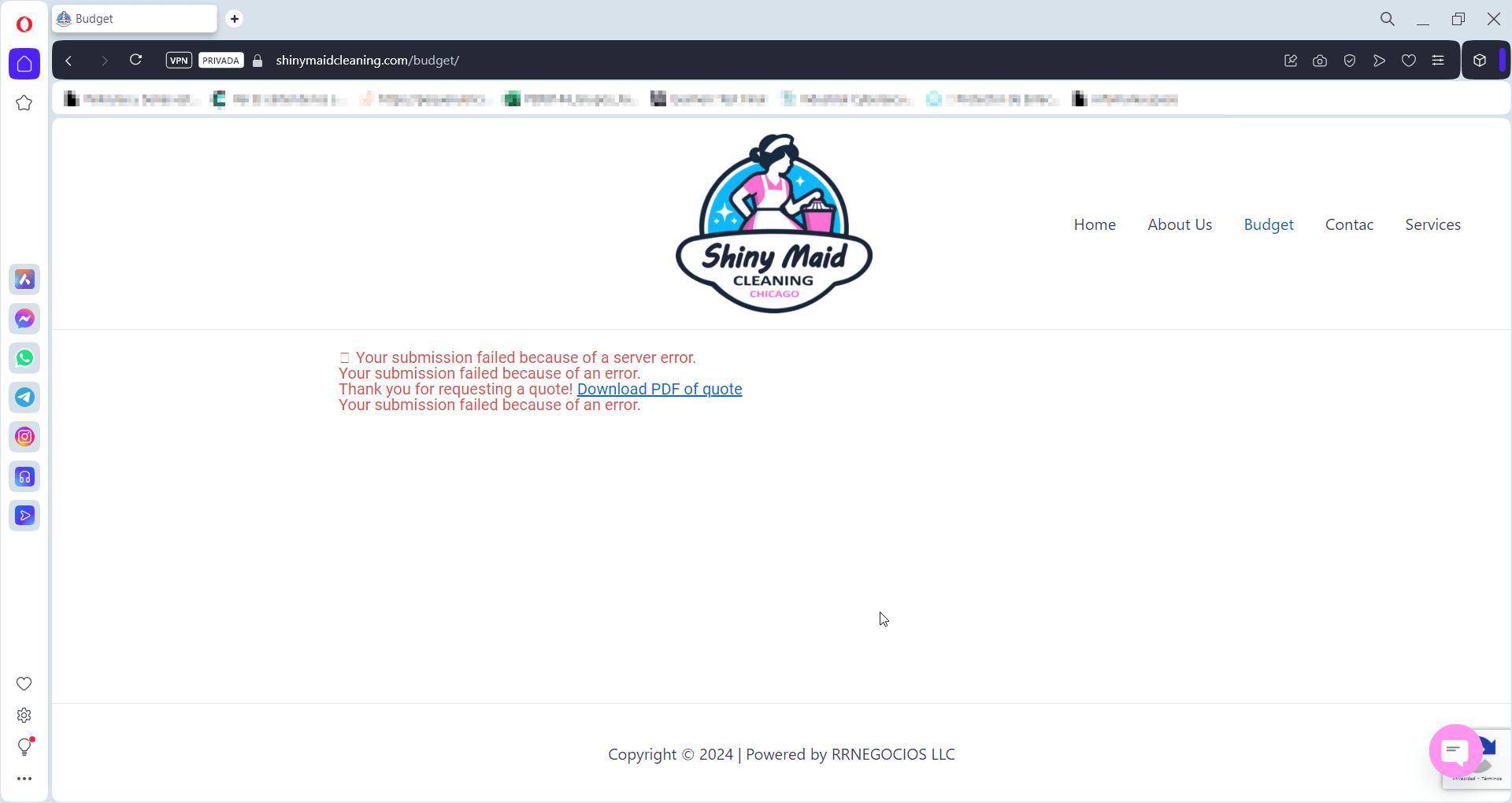Click the server error message text
The image size is (1512, 803).
[x=525, y=357]
